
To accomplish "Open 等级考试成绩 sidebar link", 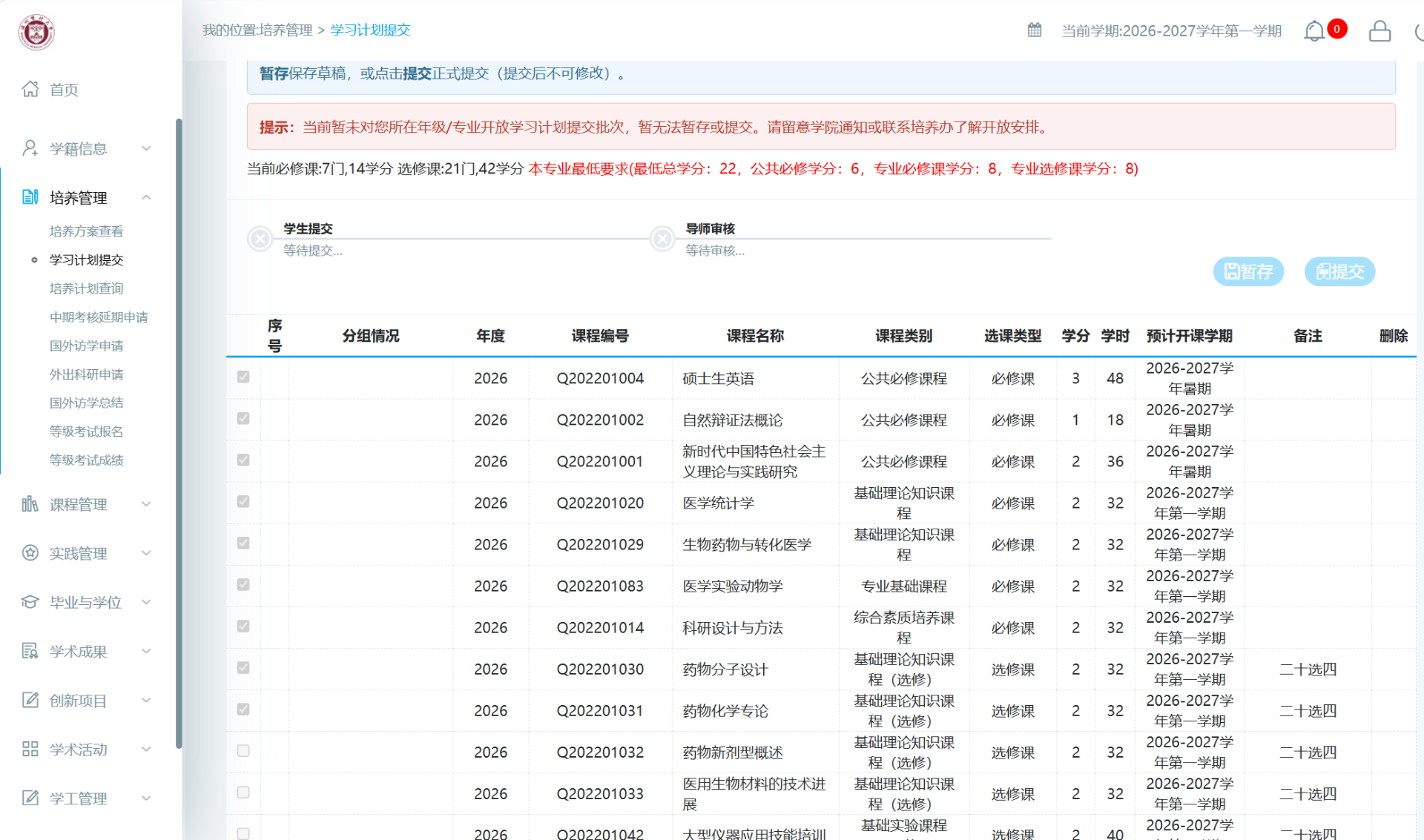I will tap(86, 460).
